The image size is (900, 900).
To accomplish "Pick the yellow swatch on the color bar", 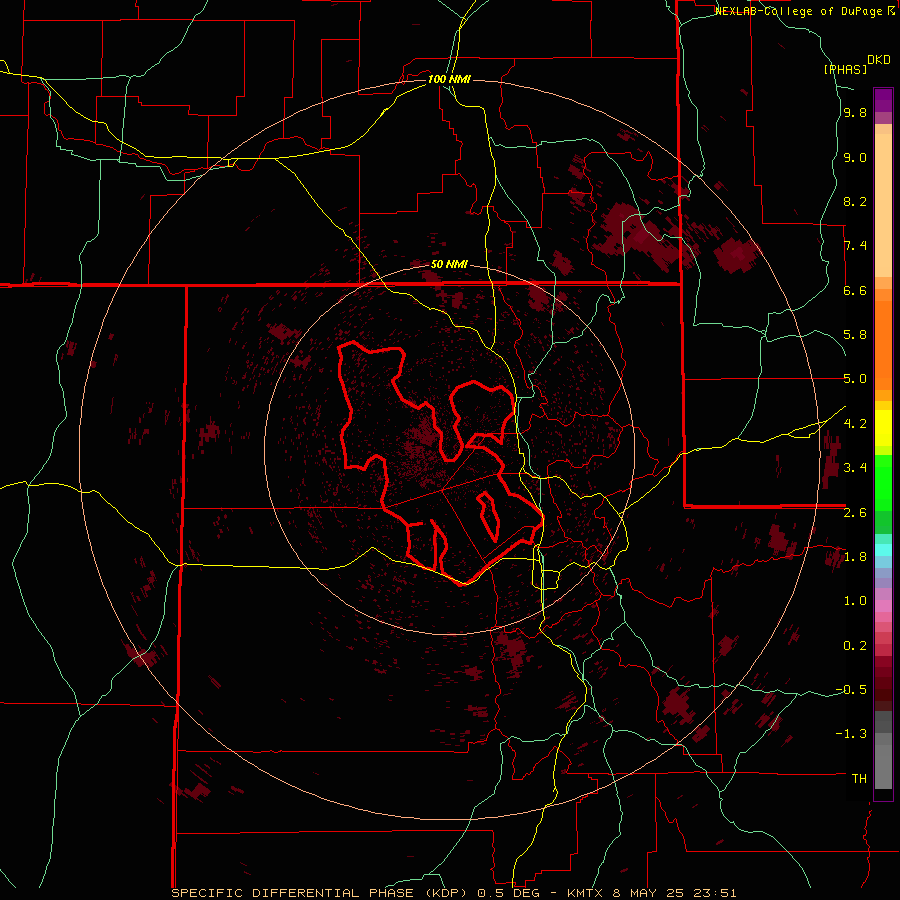I will coord(883,428).
